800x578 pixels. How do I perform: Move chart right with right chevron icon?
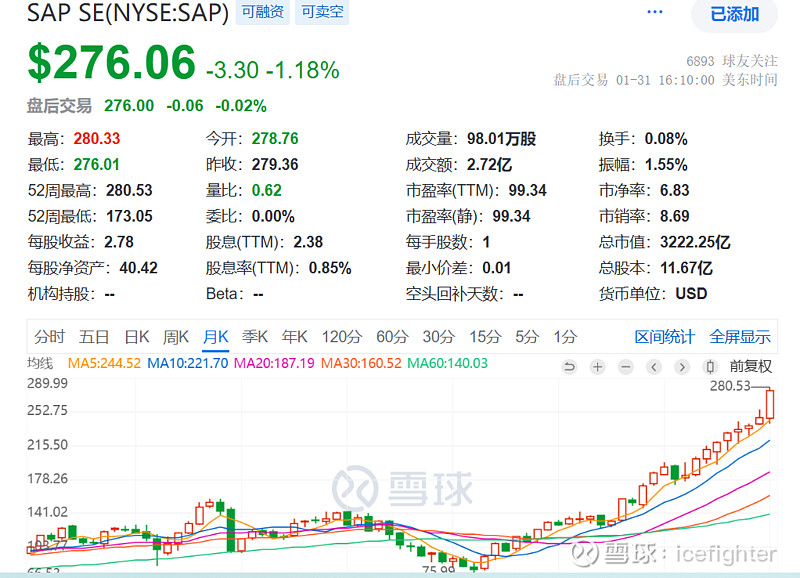coord(682,367)
